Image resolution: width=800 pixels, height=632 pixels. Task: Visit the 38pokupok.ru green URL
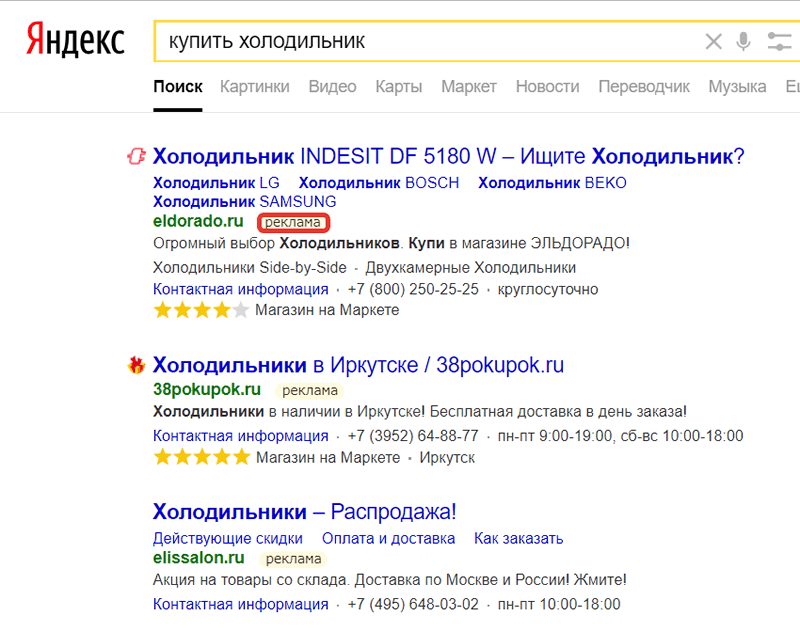pyautogui.click(x=207, y=389)
